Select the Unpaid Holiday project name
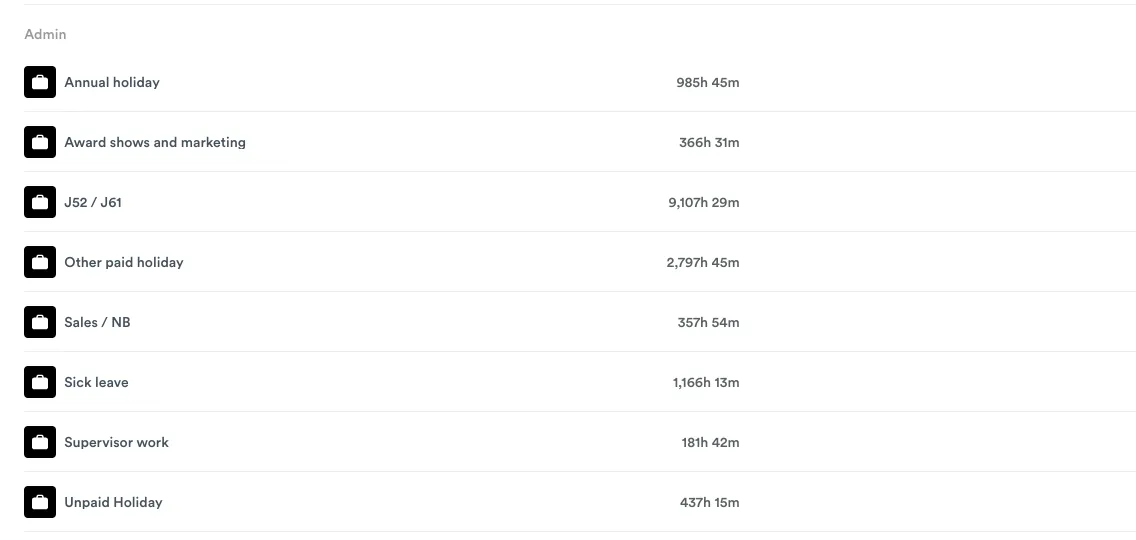 pyautogui.click(x=113, y=502)
